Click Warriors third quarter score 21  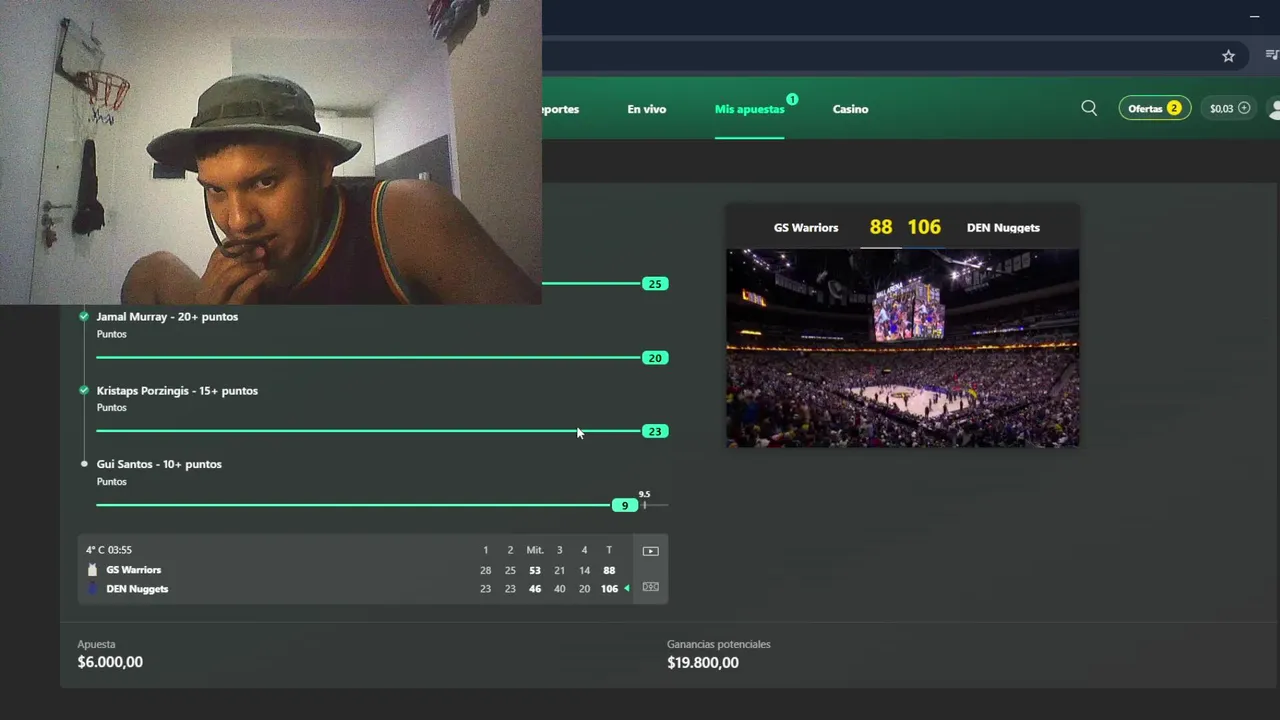(560, 570)
